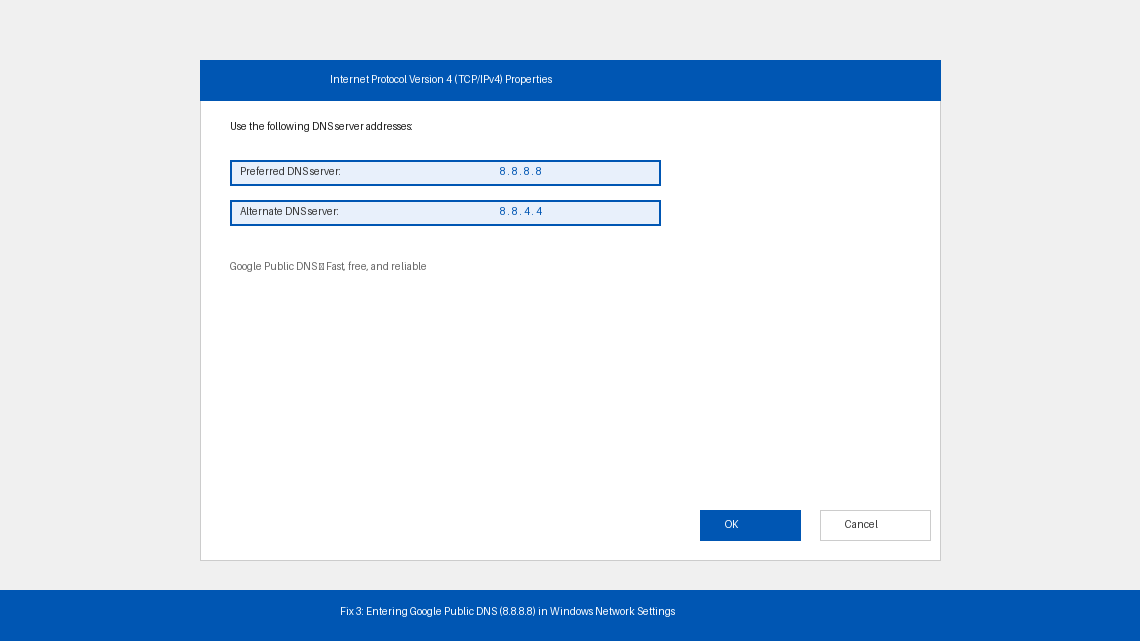Viewport: 1140px width, 641px height.
Task: Select the 8.8.4.4 address value
Action: (x=520, y=211)
